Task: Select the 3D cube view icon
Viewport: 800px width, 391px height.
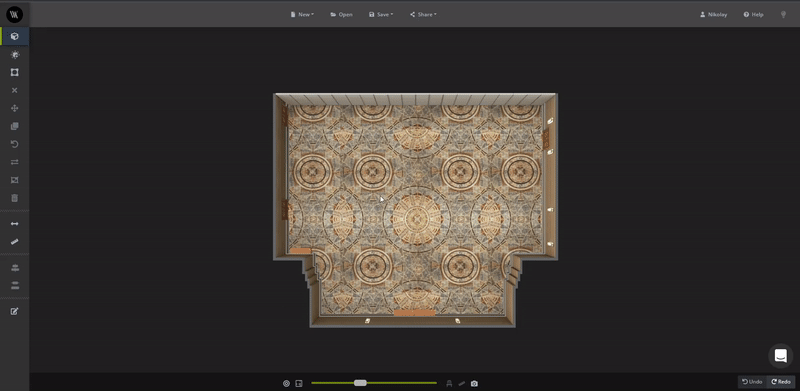Action: [x=15, y=36]
